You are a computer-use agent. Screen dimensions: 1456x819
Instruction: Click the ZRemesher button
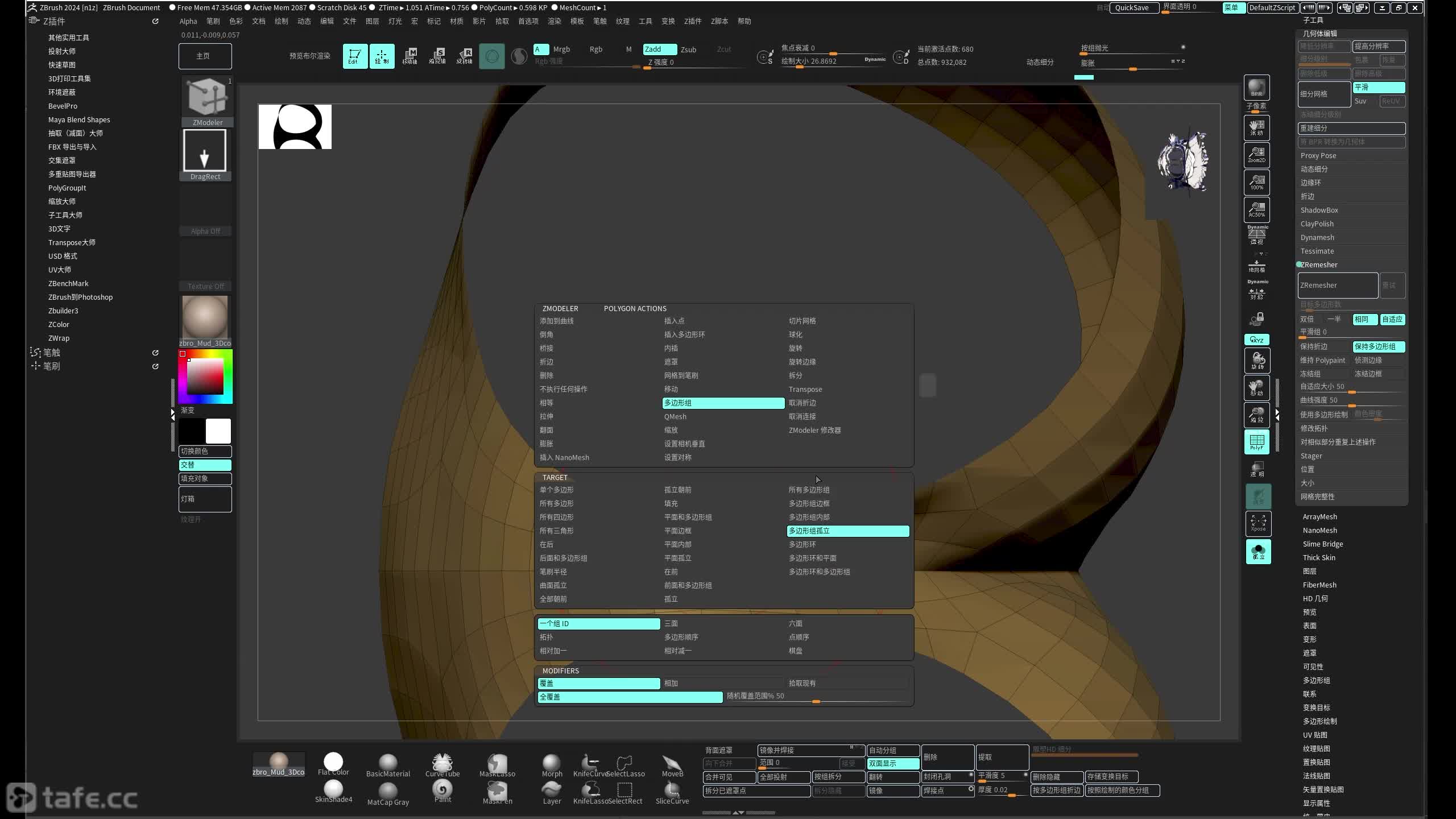point(1338,285)
